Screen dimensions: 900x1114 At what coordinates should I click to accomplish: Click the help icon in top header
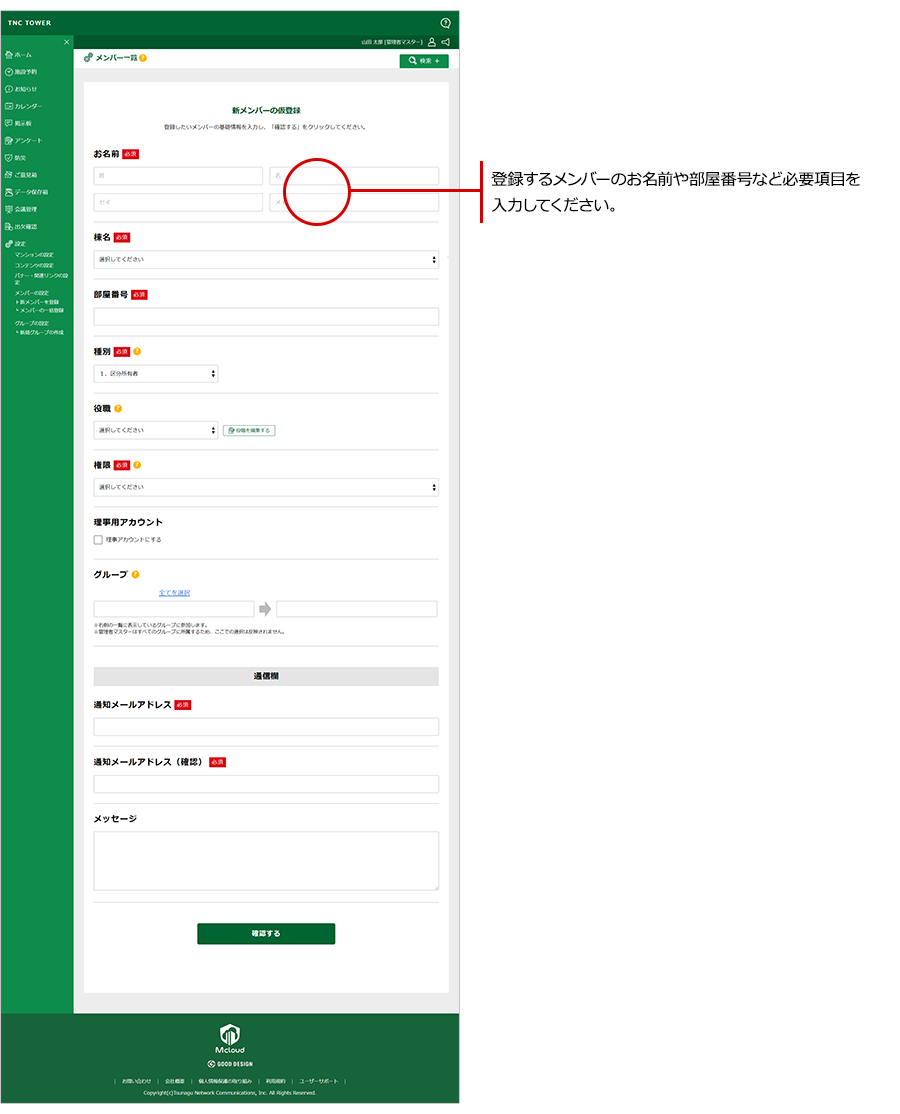tap(445, 22)
